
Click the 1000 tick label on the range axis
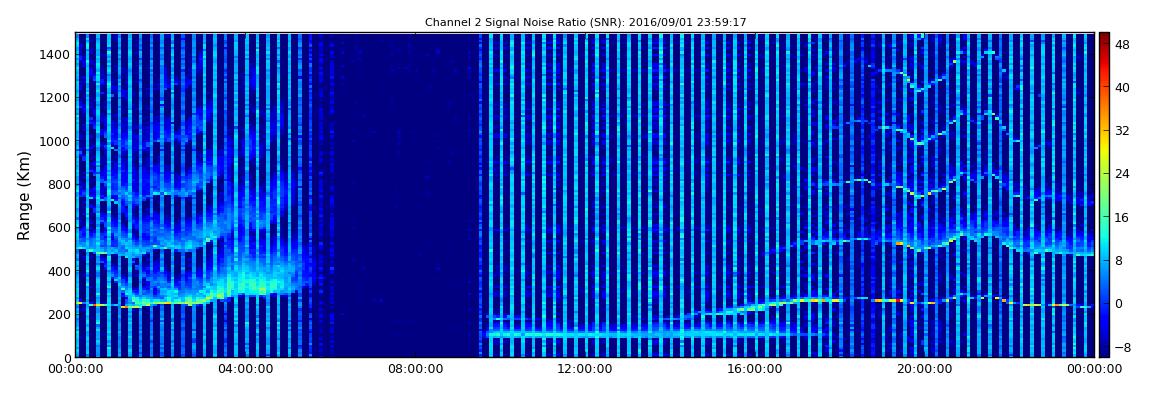click(54, 141)
